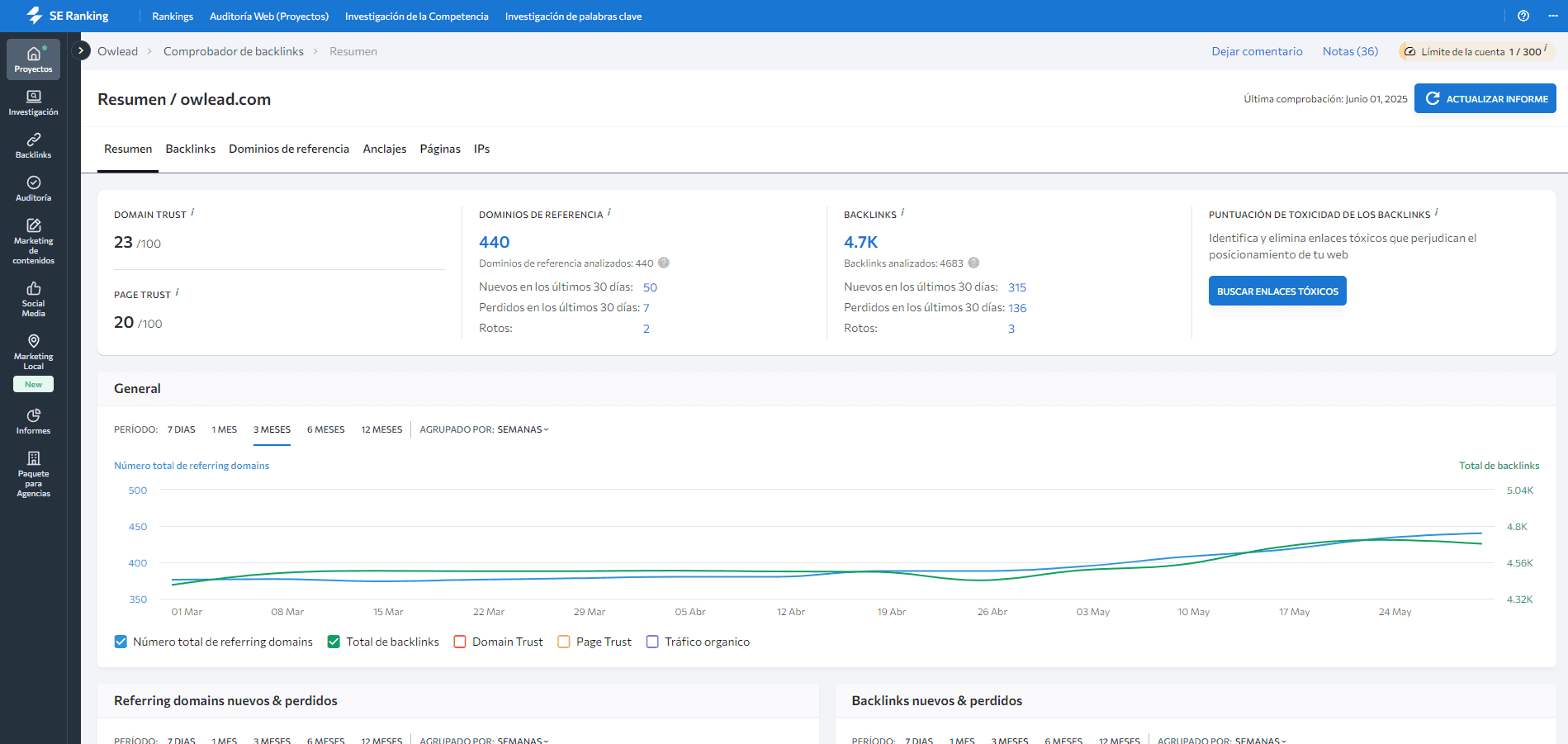Image resolution: width=1568 pixels, height=744 pixels.
Task: Open Marketing de contenidos section
Action: point(33,241)
